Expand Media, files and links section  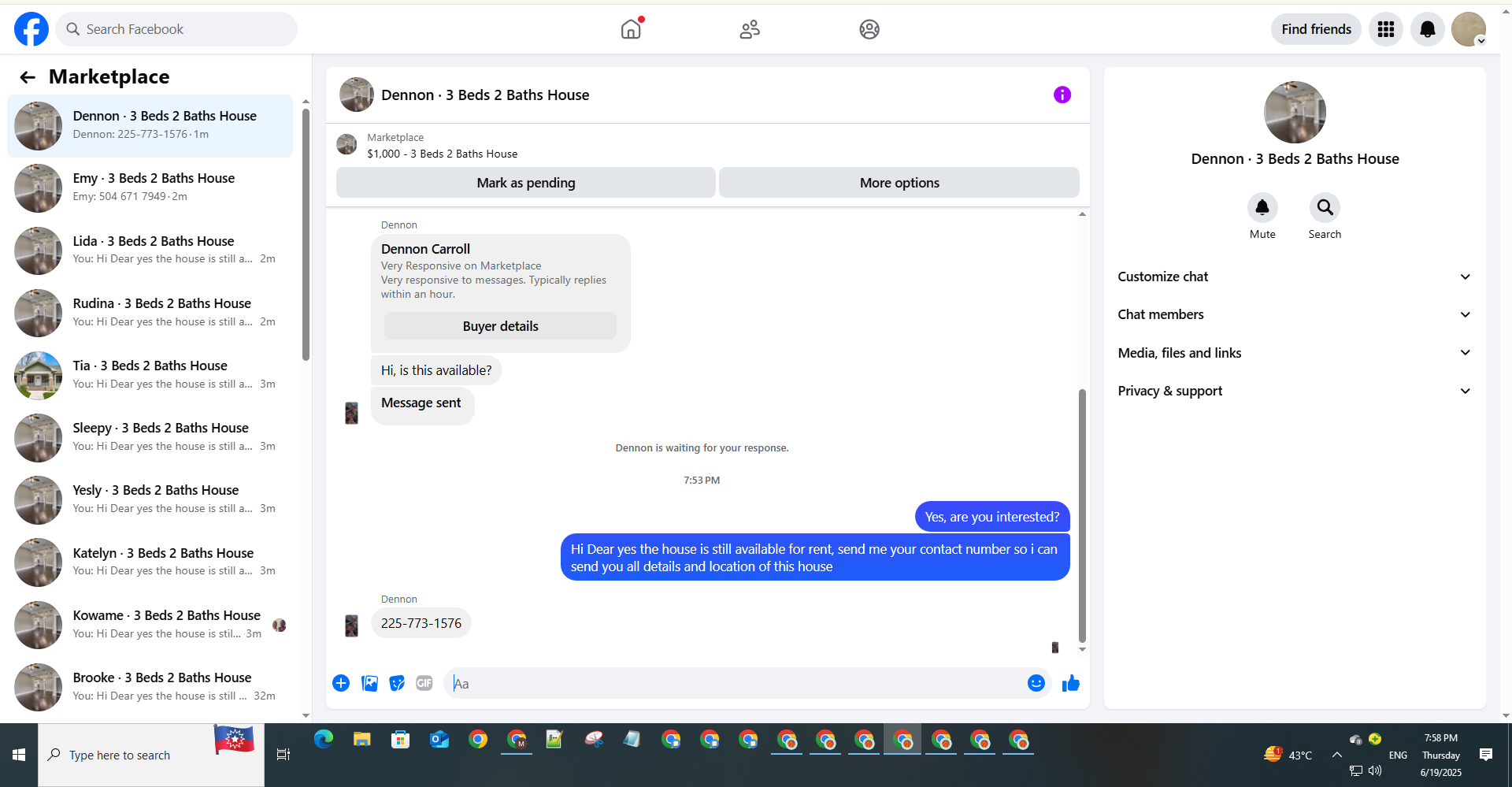click(1295, 353)
